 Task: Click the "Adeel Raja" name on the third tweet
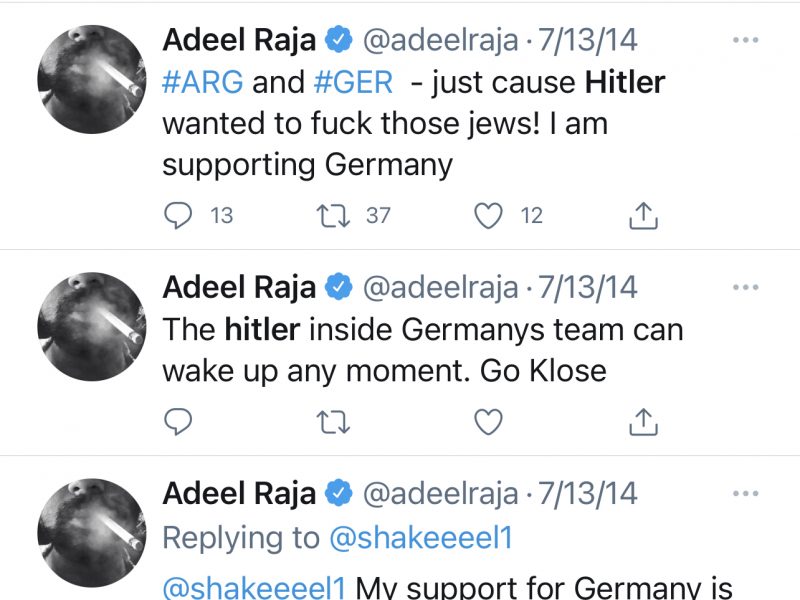(239, 494)
